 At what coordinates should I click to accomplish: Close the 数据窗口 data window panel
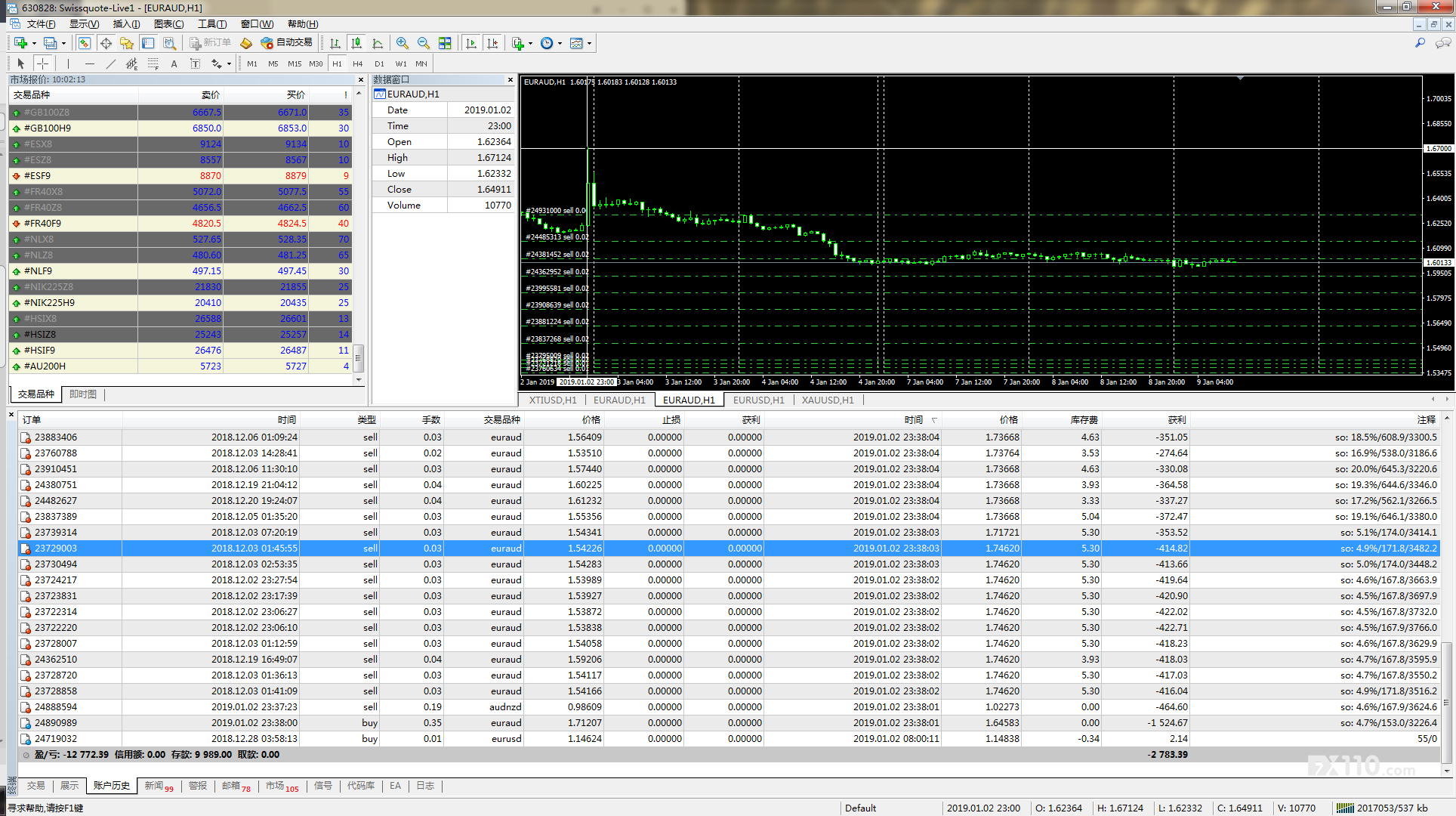coord(511,79)
